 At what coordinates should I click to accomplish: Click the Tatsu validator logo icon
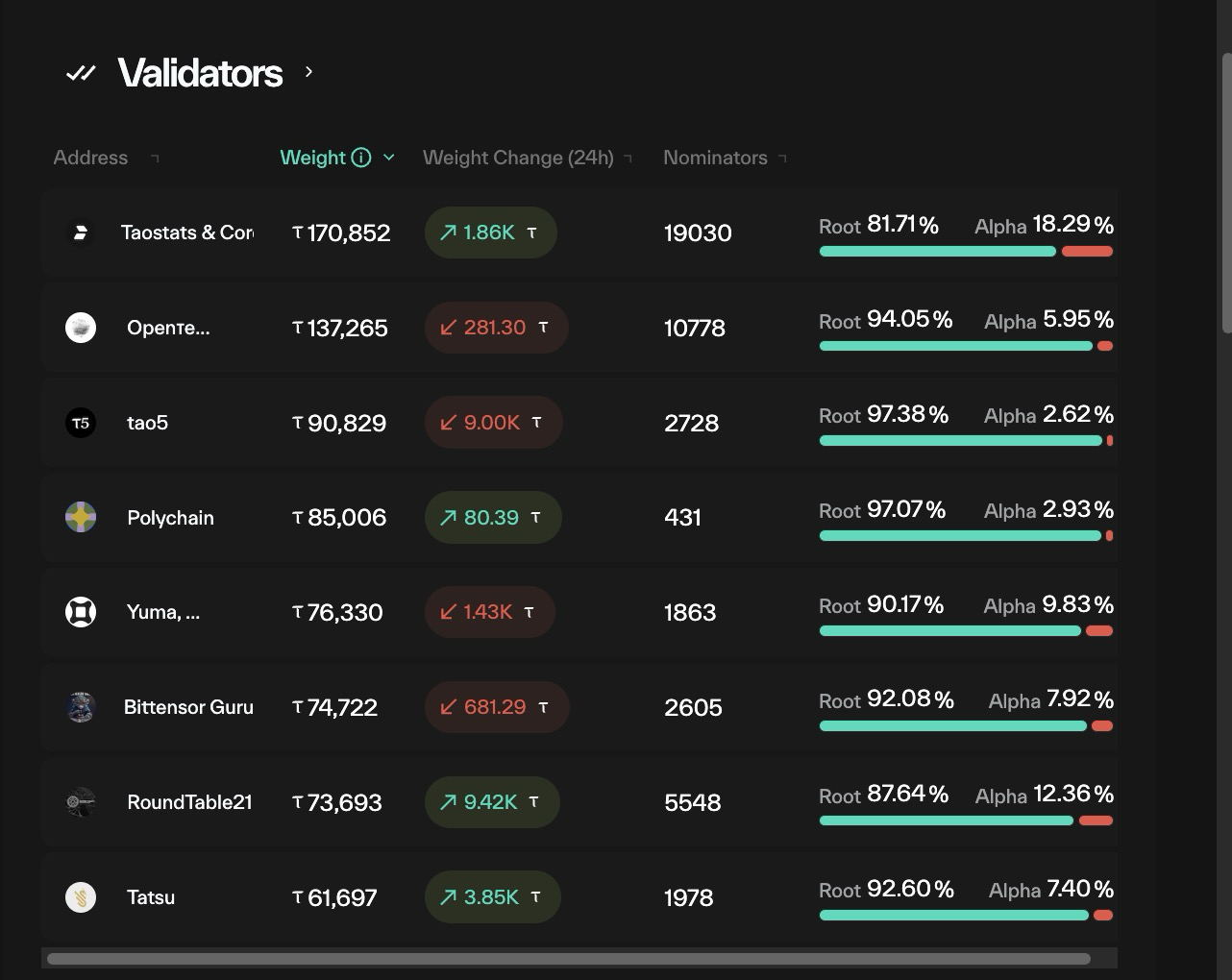tap(81, 897)
